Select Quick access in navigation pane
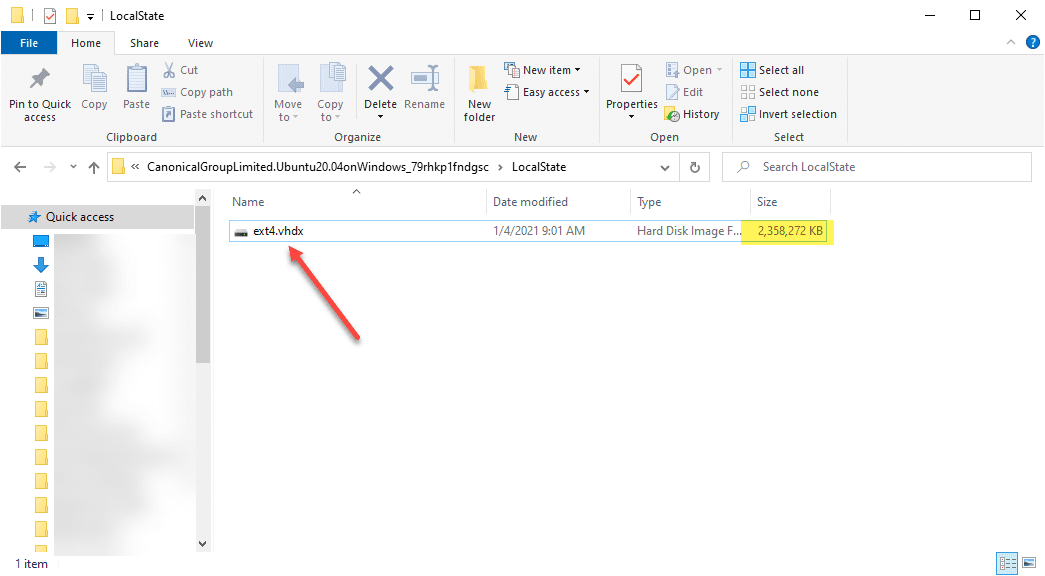This screenshot has height=576, width=1045. click(x=97, y=217)
